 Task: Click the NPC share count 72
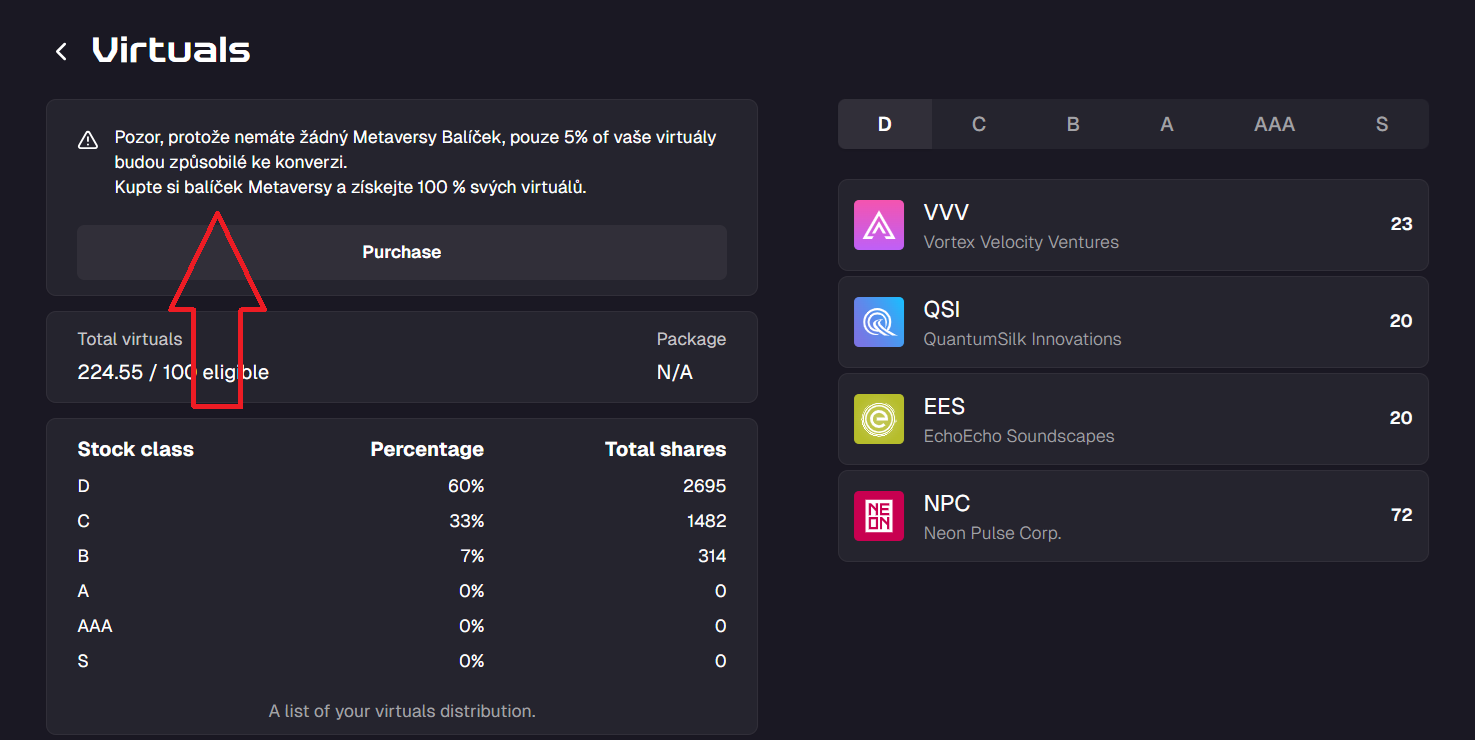pos(1401,515)
